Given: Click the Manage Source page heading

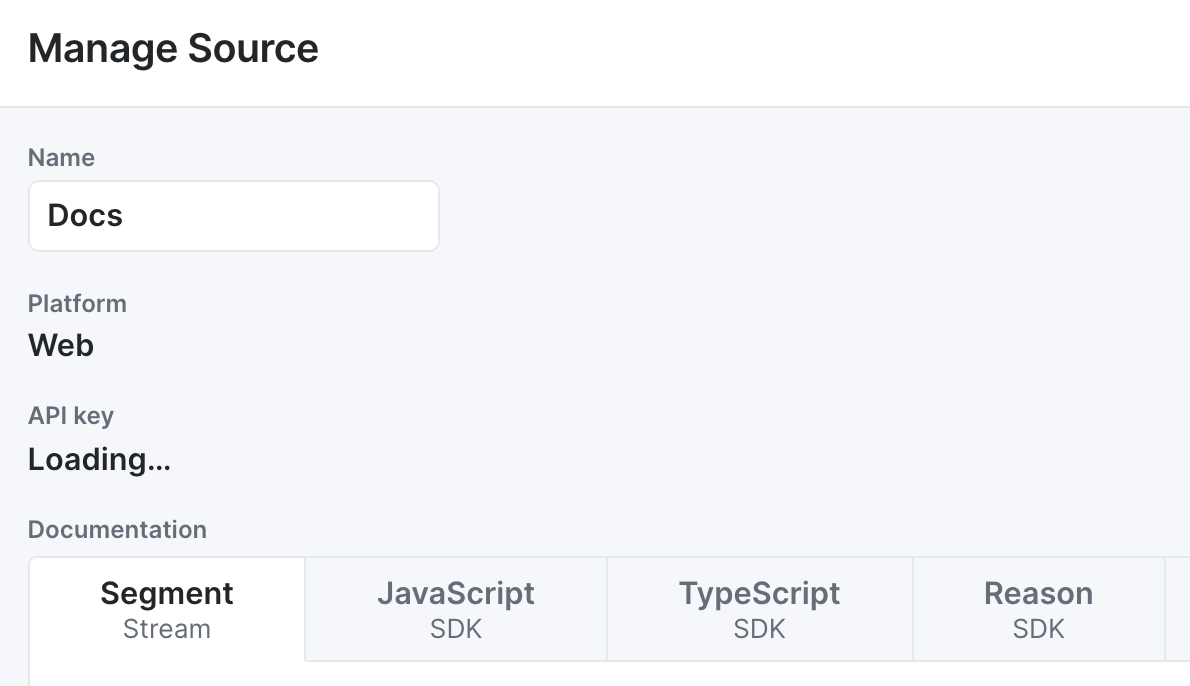Looking at the screenshot, I should click(173, 47).
